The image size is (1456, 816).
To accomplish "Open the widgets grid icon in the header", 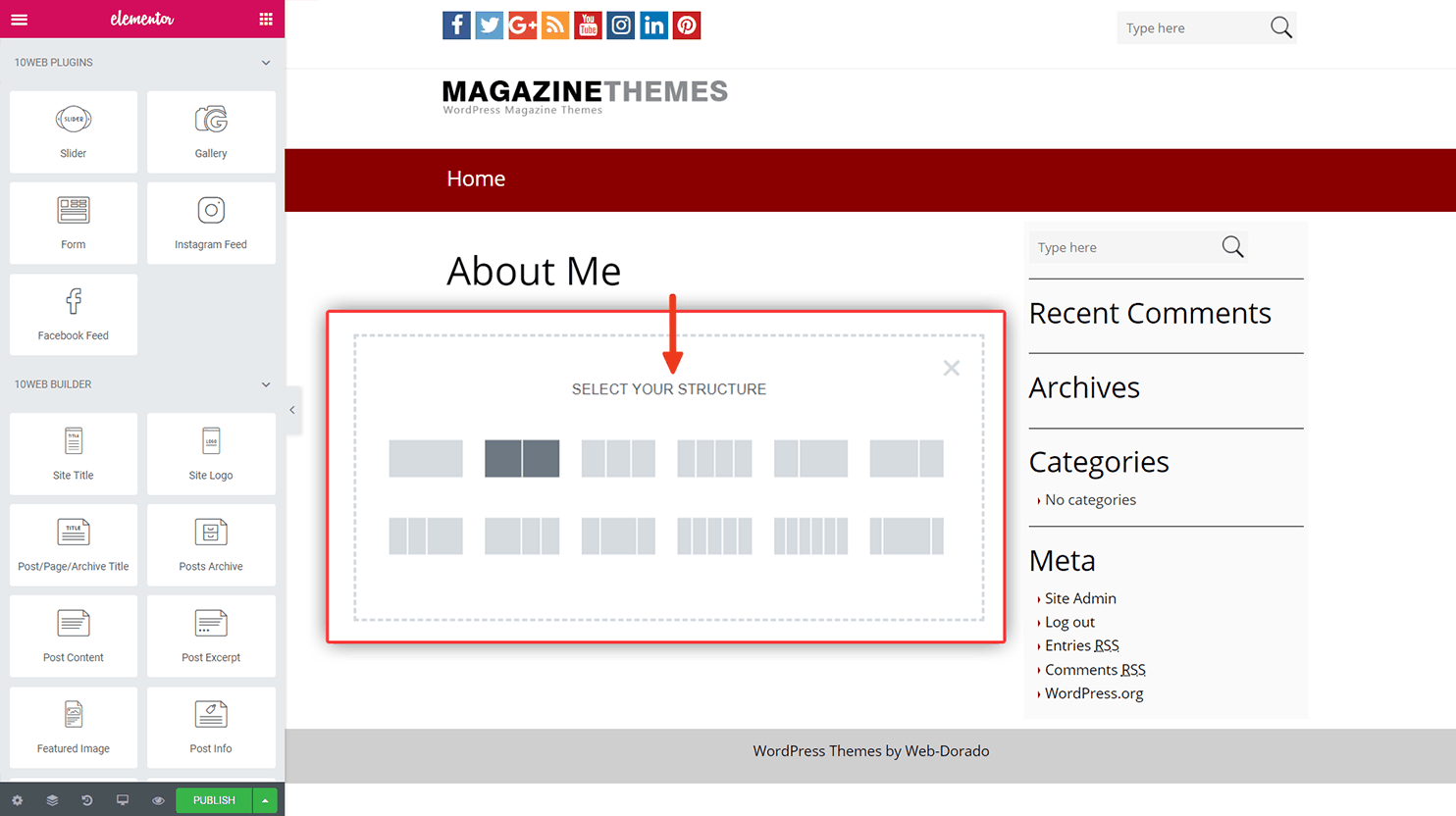I will click(266, 19).
